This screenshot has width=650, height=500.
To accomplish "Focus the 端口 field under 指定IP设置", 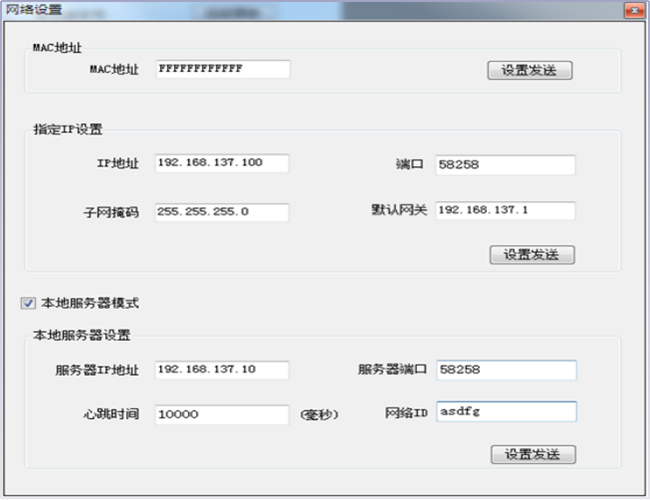I will point(506,164).
